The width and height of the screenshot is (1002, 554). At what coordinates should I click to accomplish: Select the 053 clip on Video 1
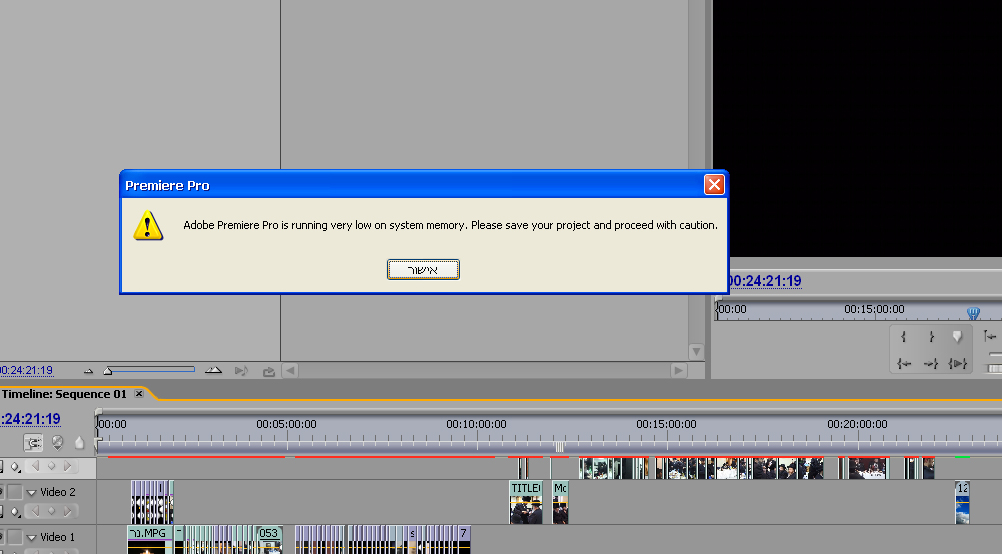[269, 540]
